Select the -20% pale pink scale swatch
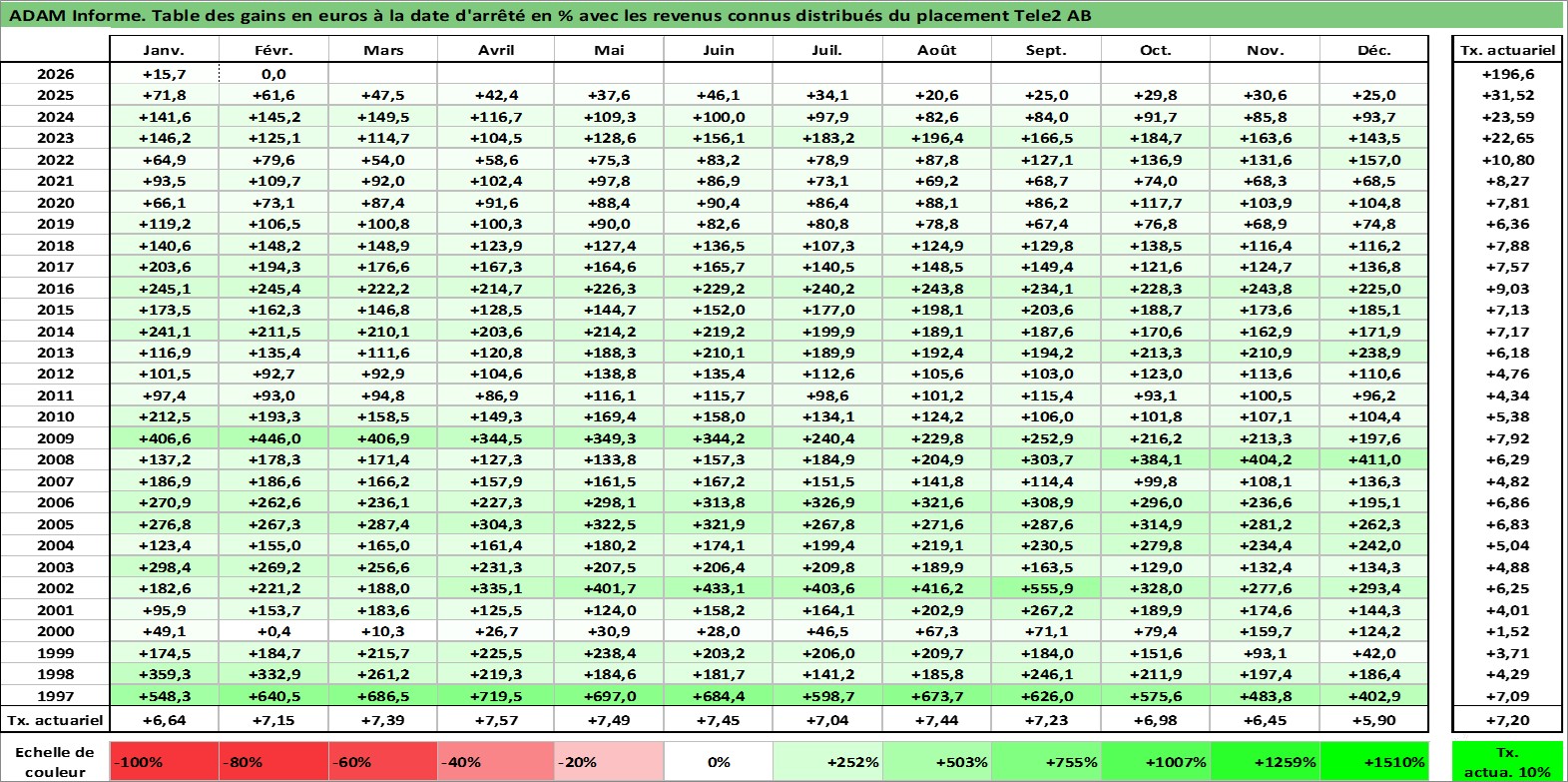 tap(609, 761)
